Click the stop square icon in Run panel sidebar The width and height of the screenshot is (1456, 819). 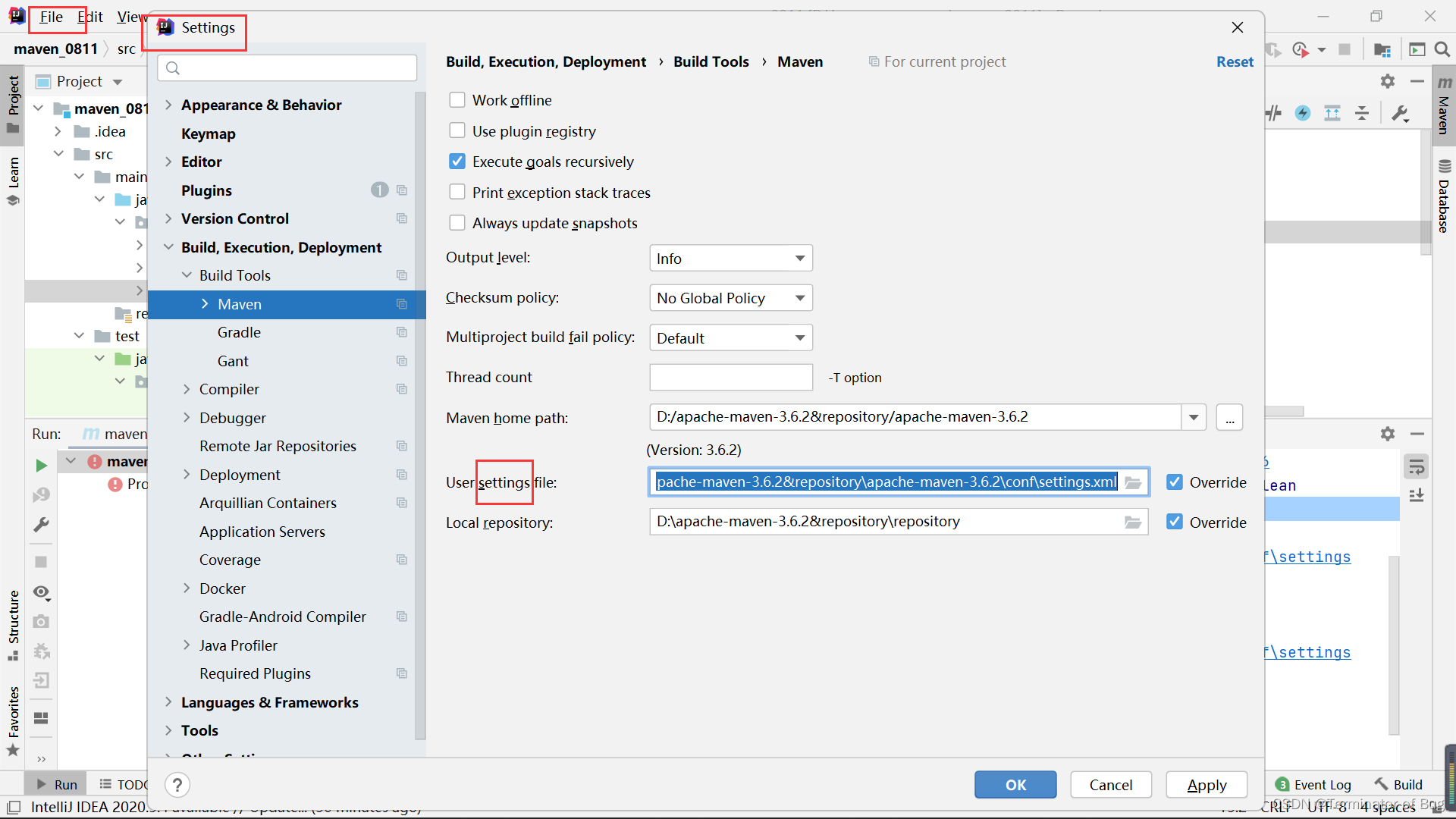click(41, 562)
